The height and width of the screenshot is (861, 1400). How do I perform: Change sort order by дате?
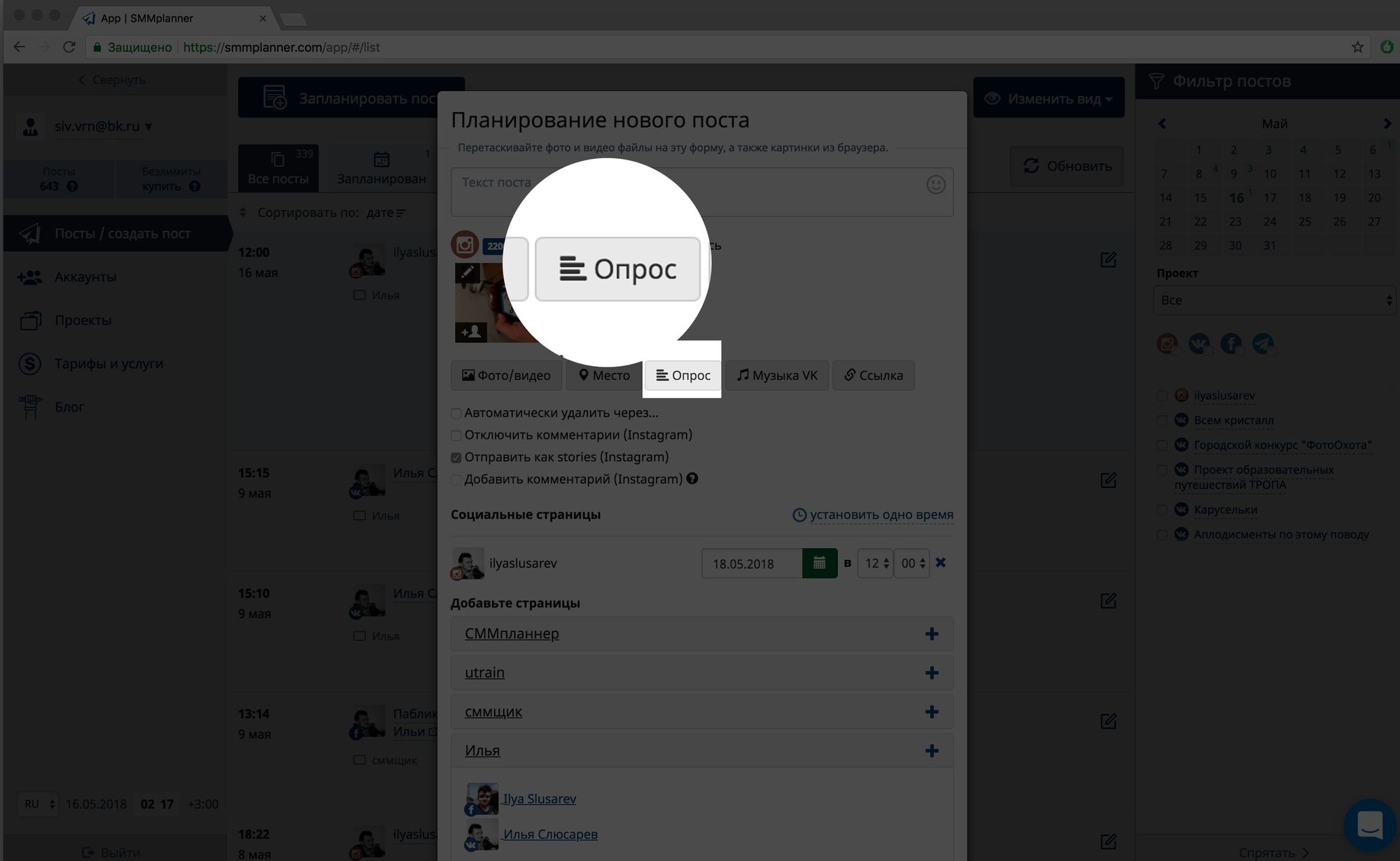tap(386, 213)
